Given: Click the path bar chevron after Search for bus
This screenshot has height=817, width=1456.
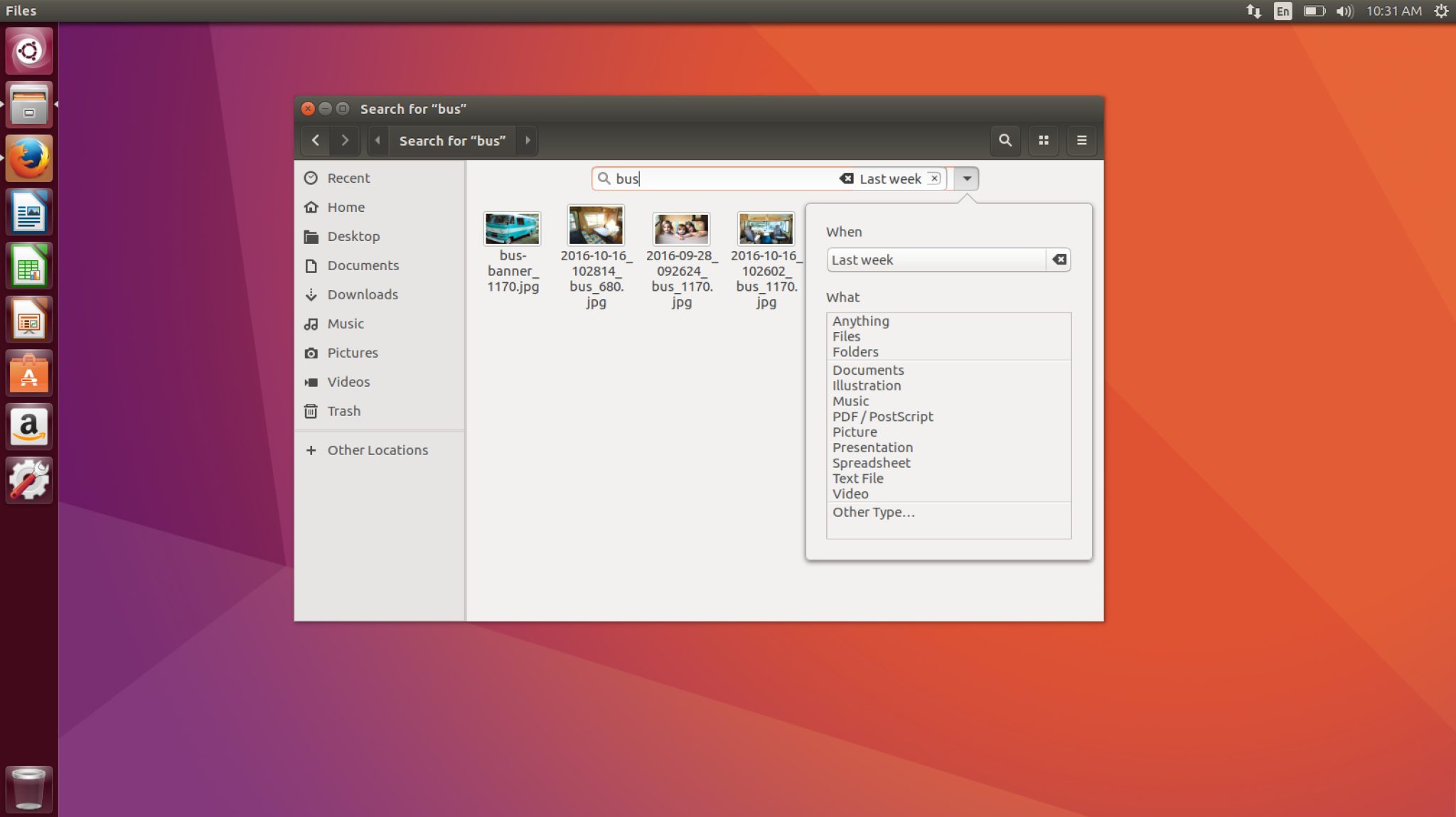Looking at the screenshot, I should [x=528, y=140].
